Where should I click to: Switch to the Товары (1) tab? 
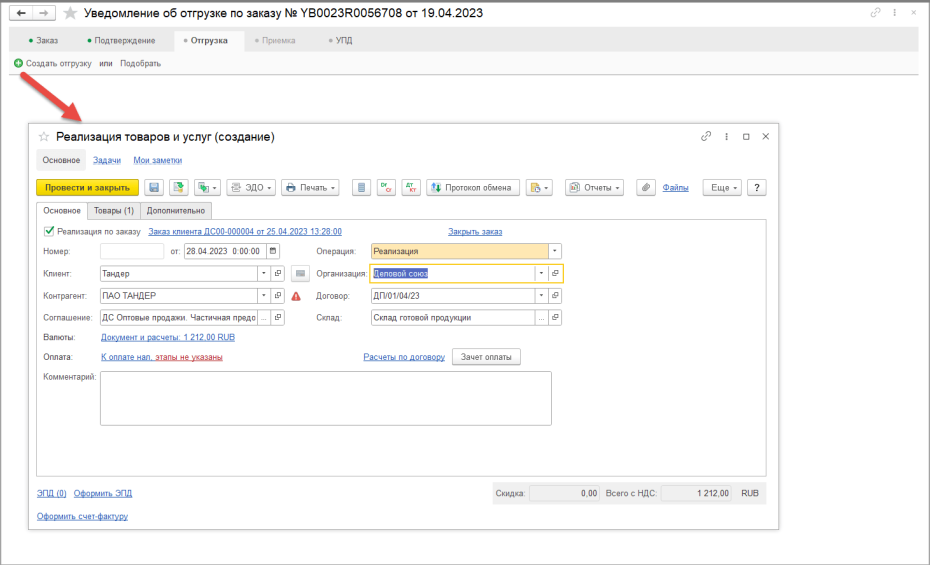(114, 210)
